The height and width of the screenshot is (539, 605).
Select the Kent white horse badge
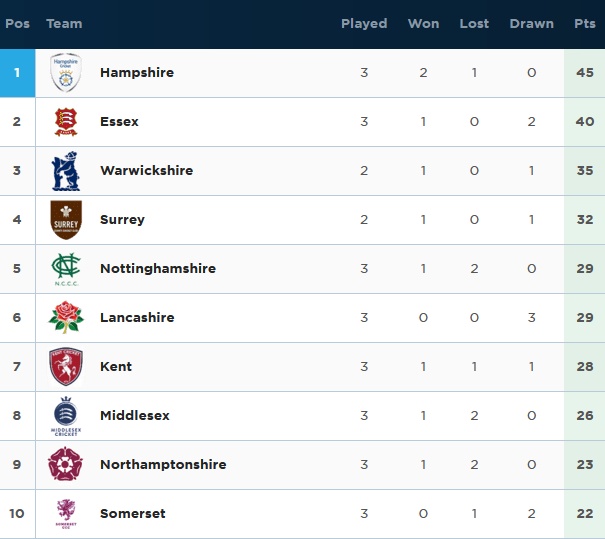(x=66, y=367)
